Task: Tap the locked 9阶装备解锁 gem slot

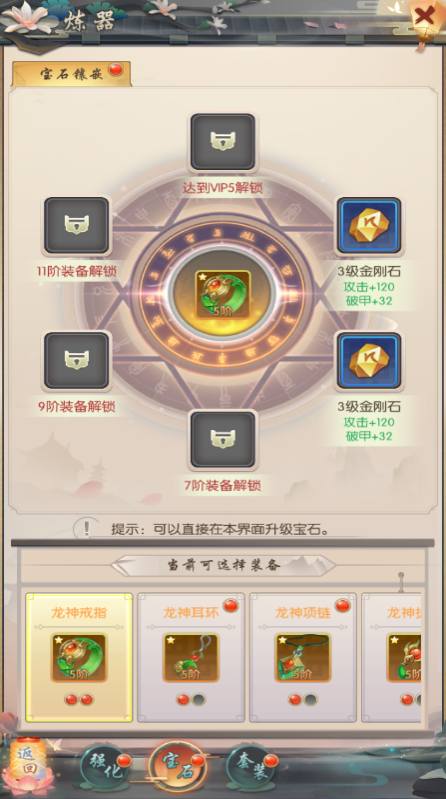Action: [x=76, y=360]
